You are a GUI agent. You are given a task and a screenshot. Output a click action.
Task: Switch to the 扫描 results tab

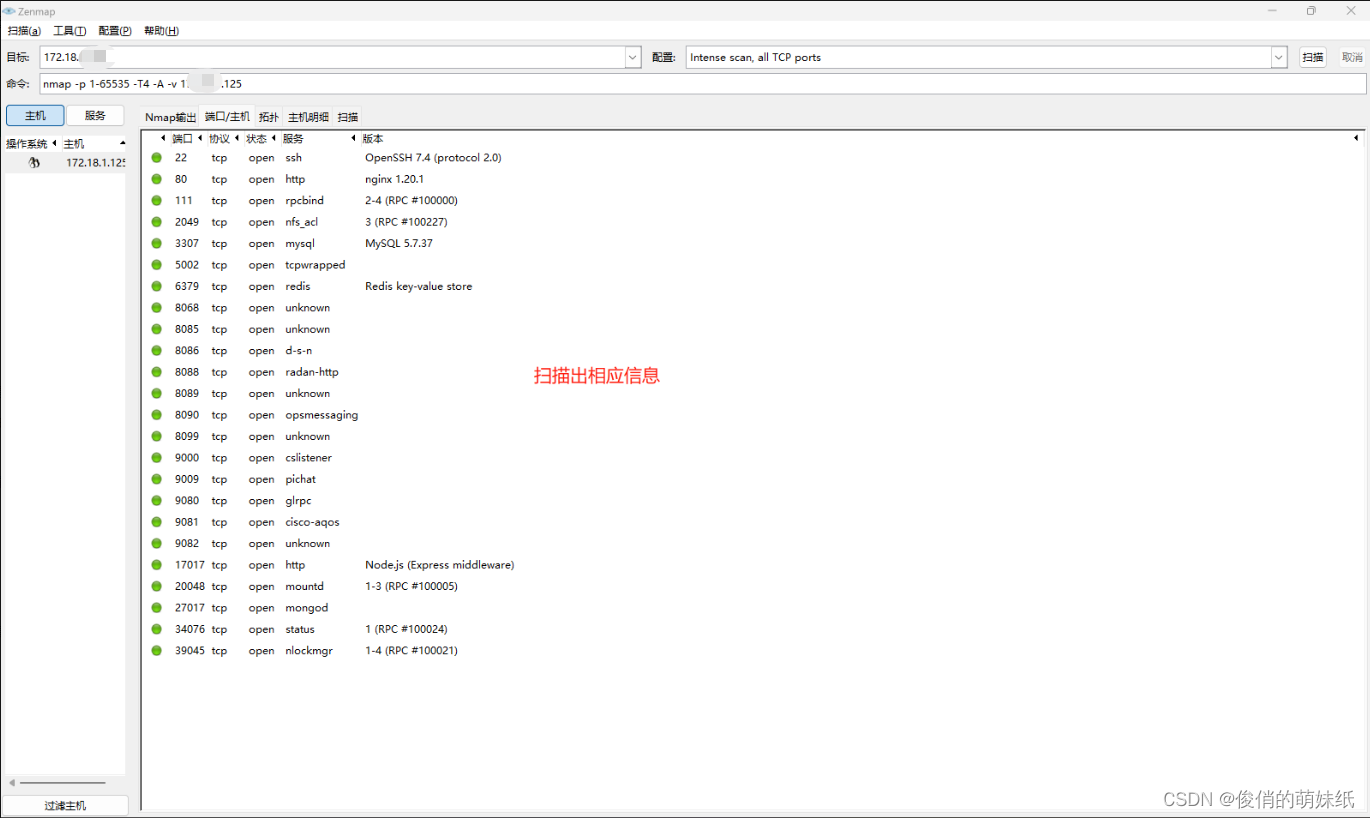pos(347,117)
